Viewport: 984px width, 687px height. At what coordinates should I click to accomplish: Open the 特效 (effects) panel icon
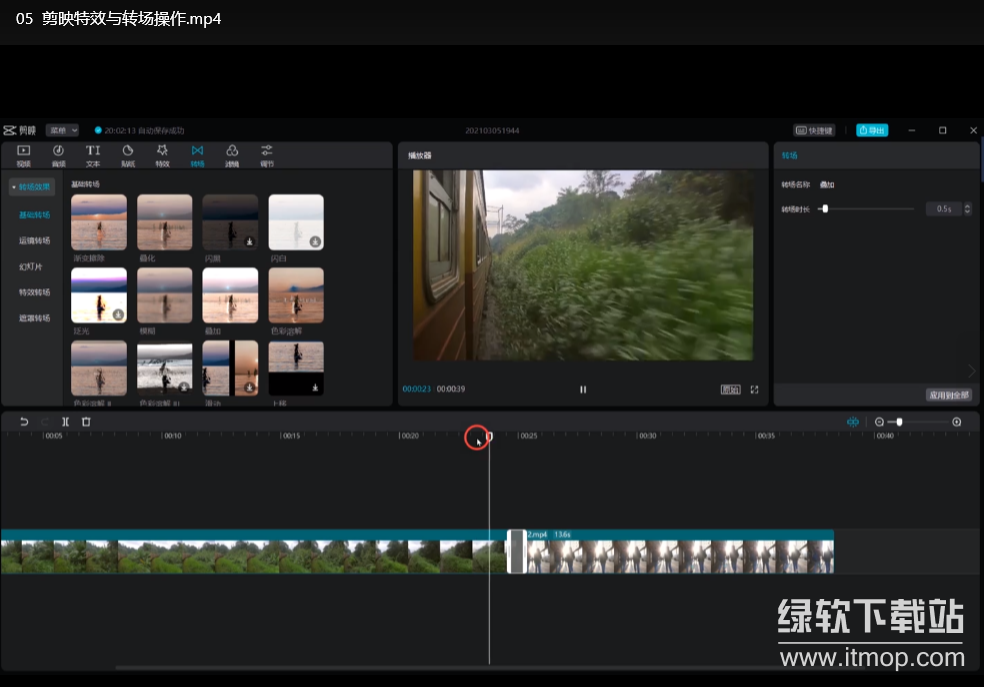tap(162, 155)
